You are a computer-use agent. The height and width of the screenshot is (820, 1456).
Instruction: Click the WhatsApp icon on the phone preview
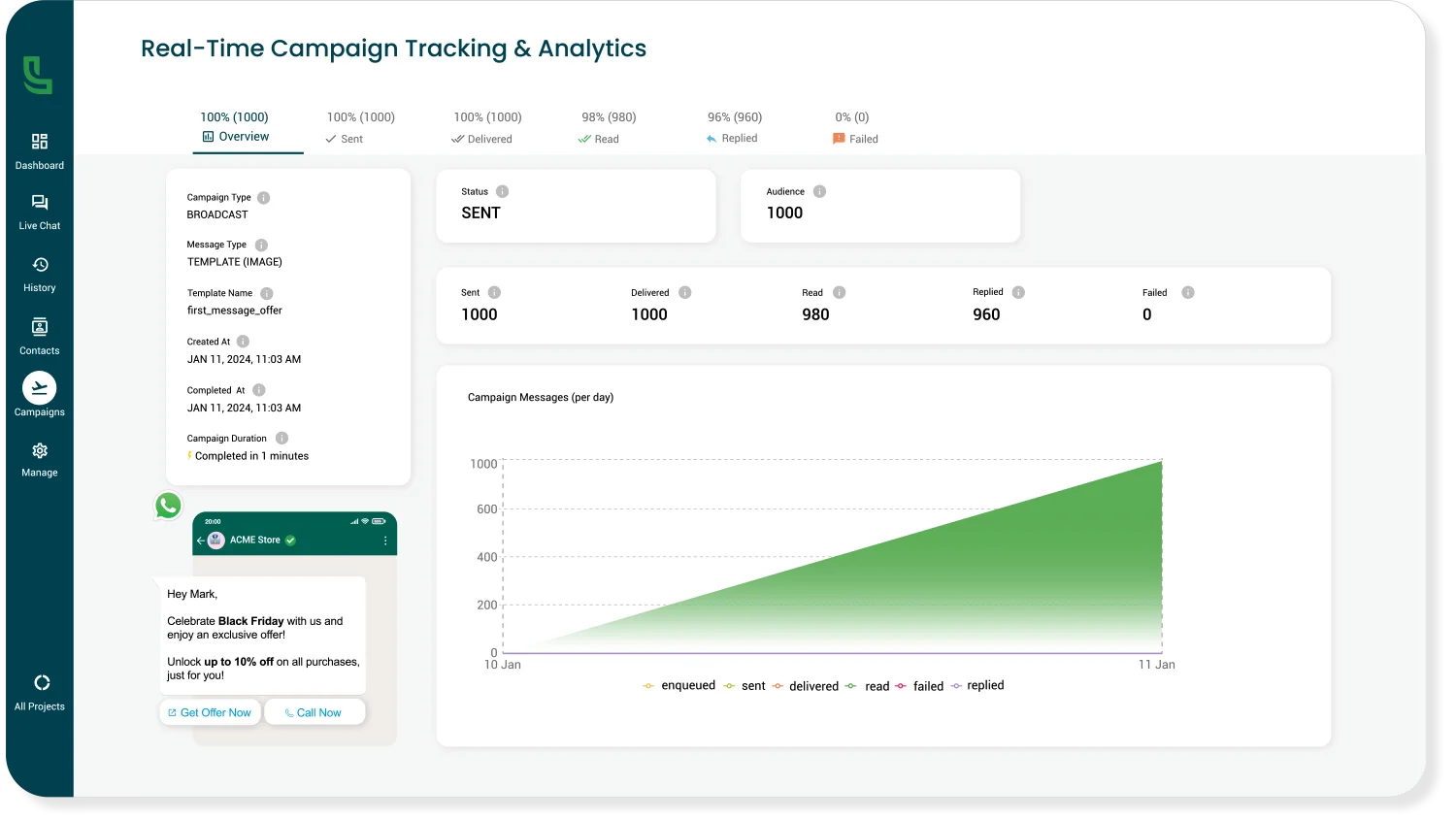pos(167,505)
